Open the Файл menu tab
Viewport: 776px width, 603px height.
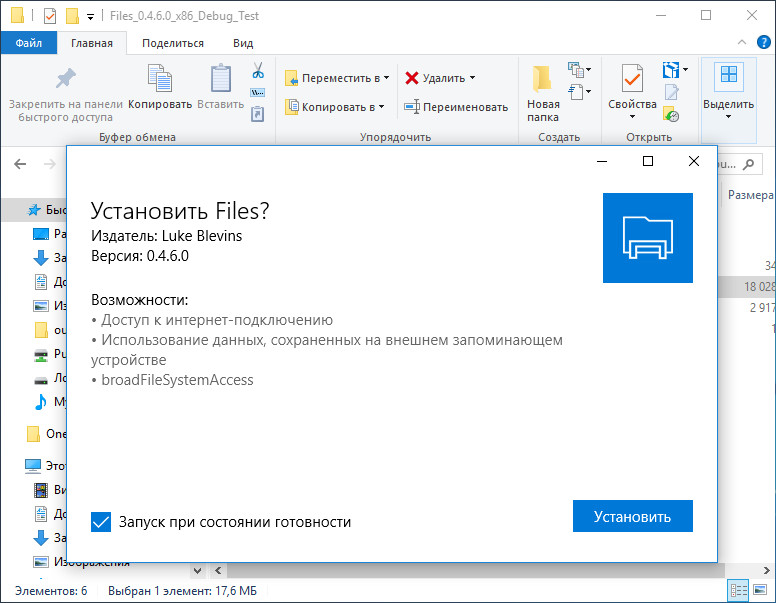[x=29, y=43]
